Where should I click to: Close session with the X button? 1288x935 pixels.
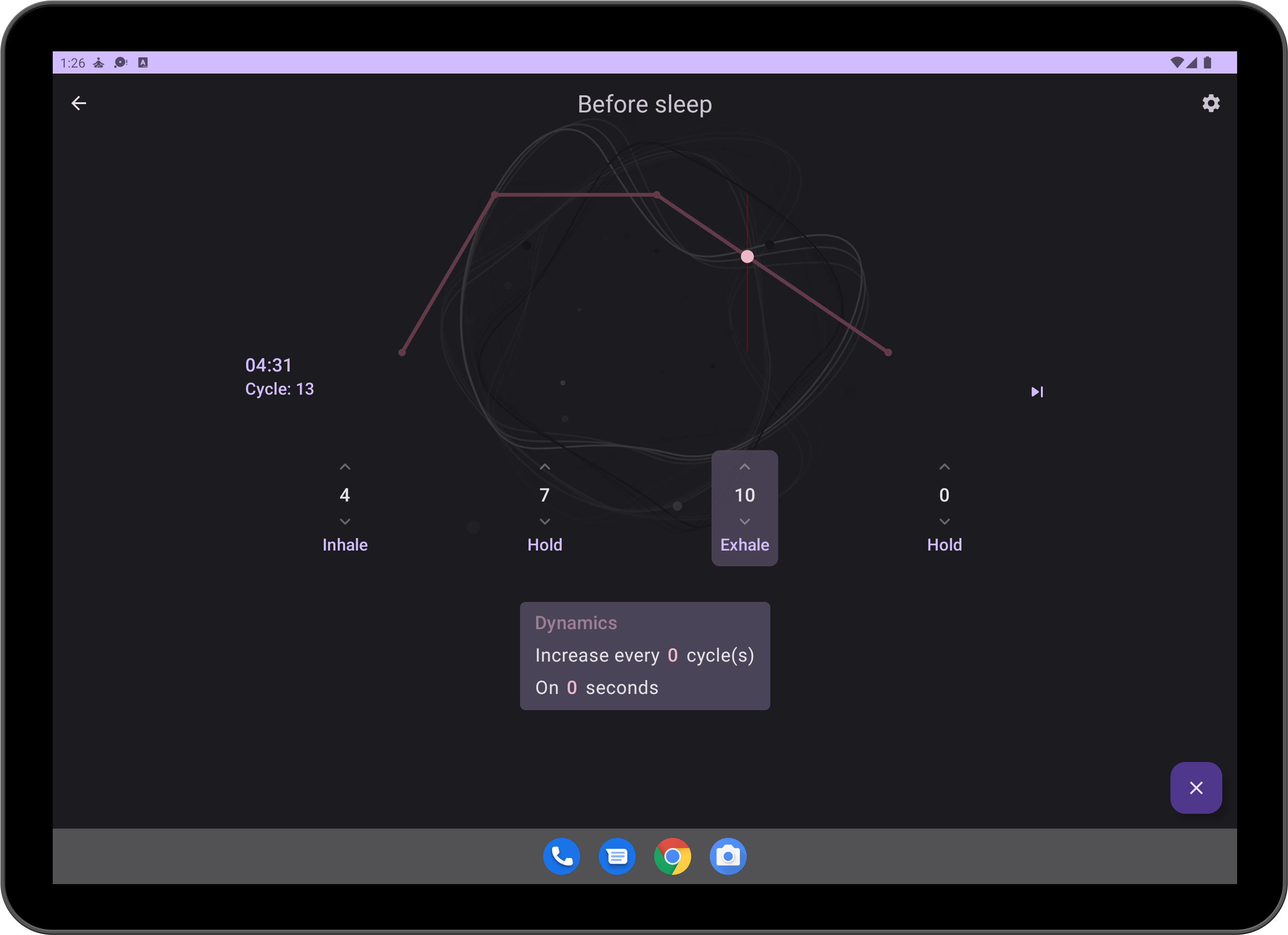[x=1195, y=788]
